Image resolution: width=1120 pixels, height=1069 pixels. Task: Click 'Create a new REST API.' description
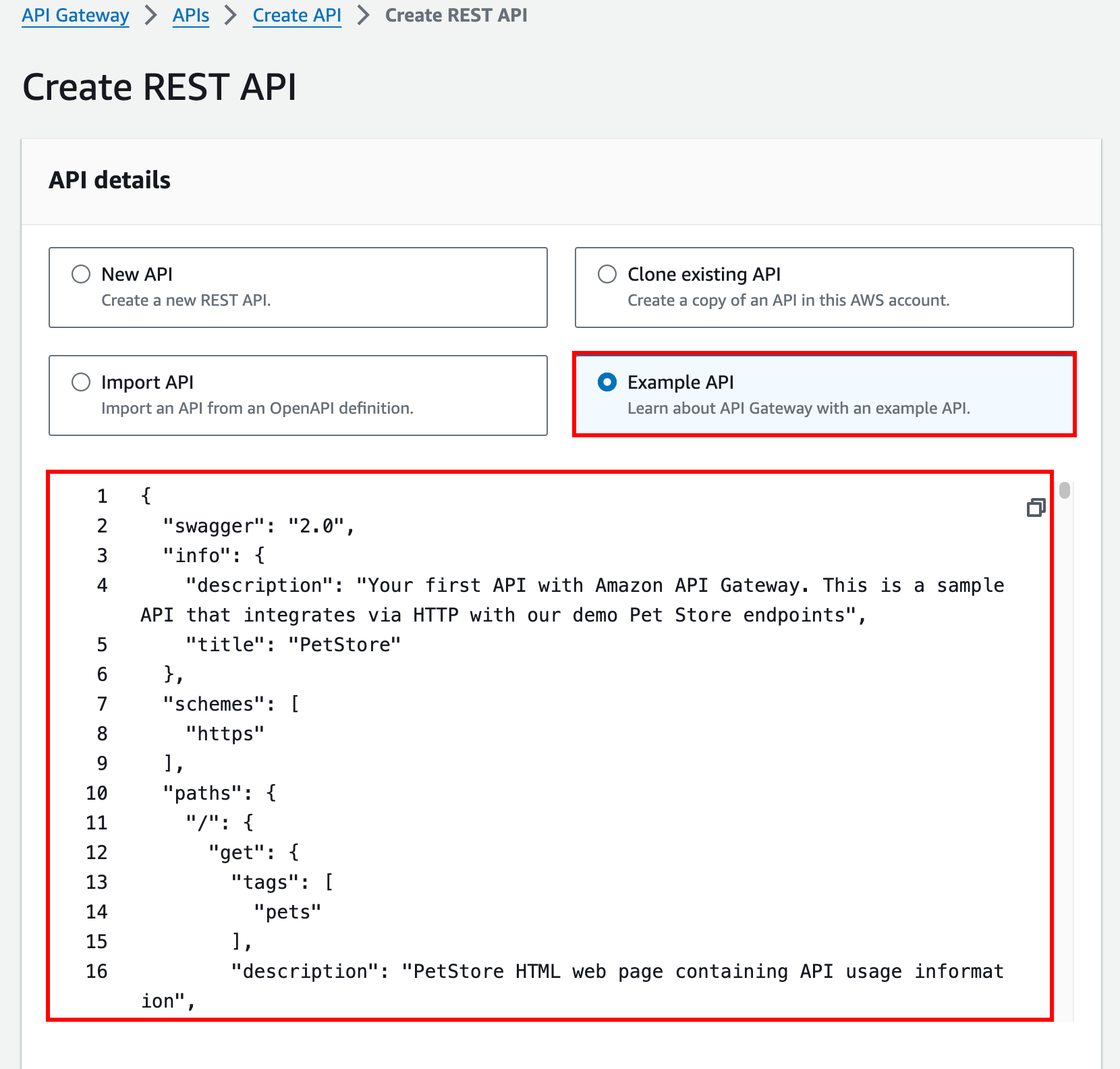pyautogui.click(x=186, y=300)
